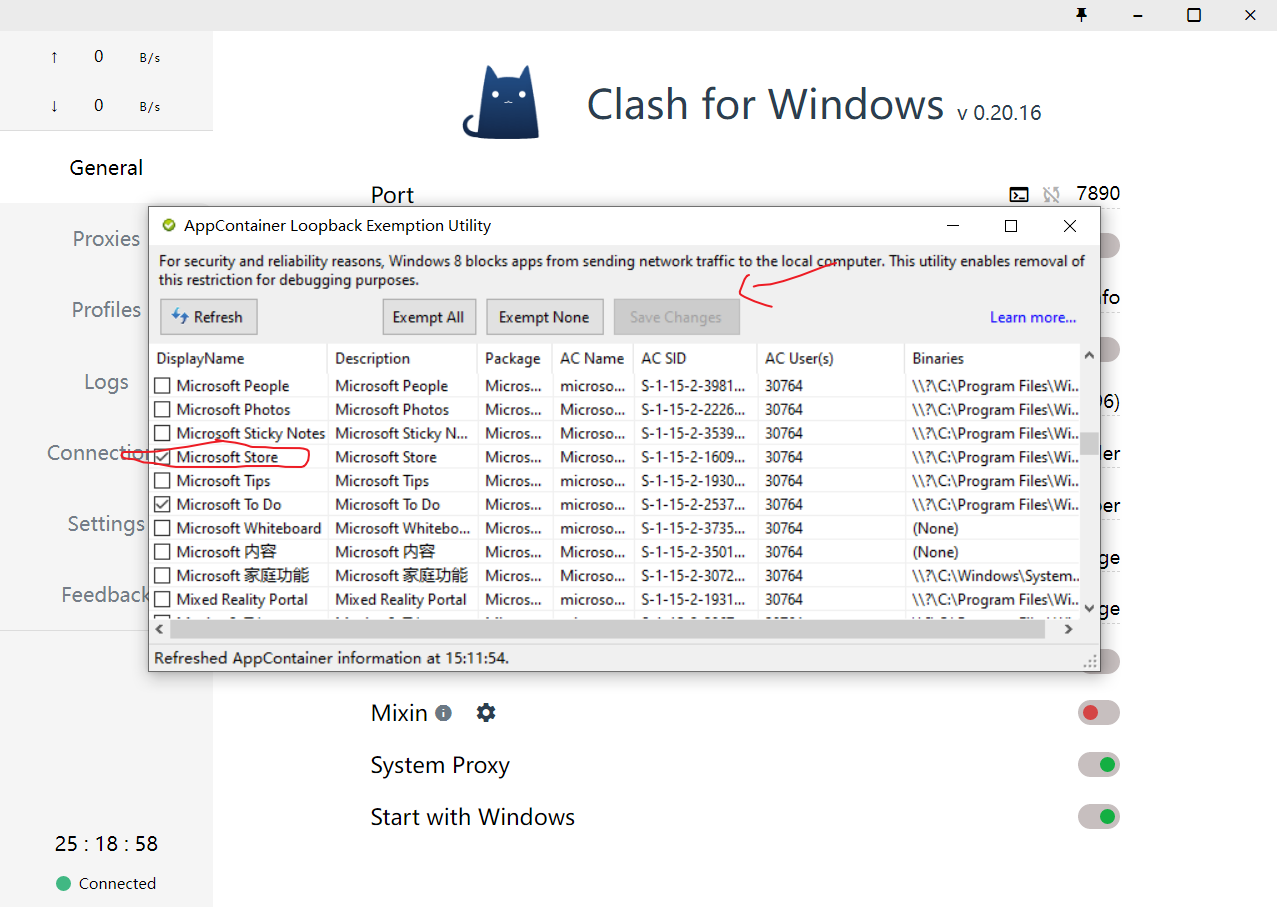Screen dimensions: 1277x907
Task: Click the horizontal scrollbar right arrow
Action: (1069, 629)
